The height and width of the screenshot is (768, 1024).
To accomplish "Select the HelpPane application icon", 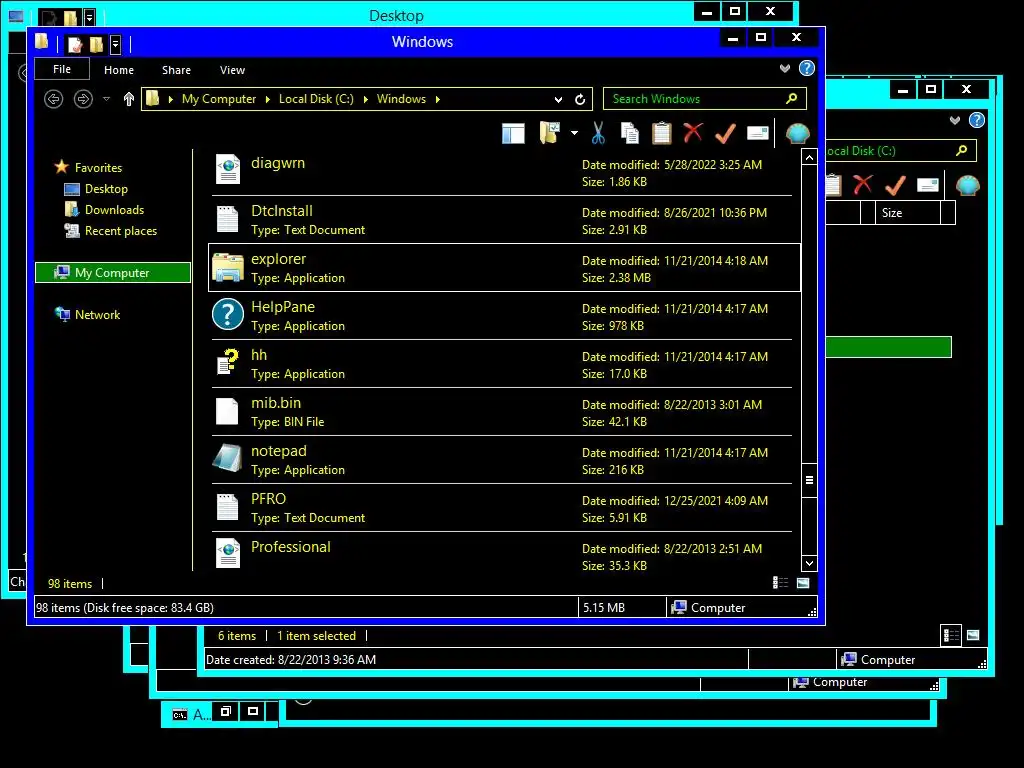I will (x=228, y=315).
